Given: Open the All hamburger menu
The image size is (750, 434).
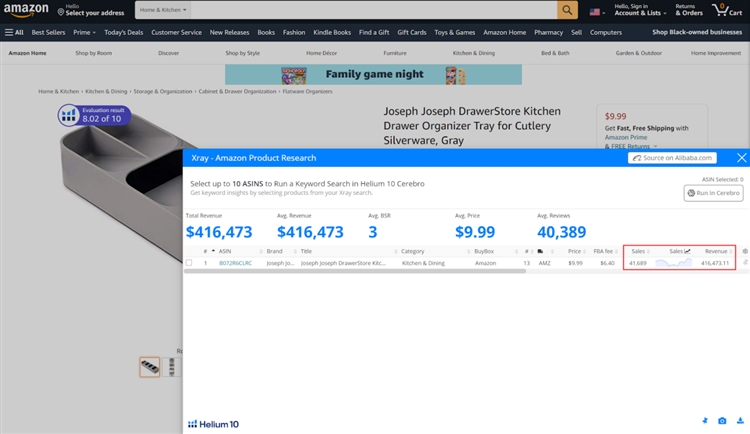Looking at the screenshot, I should 14,32.
